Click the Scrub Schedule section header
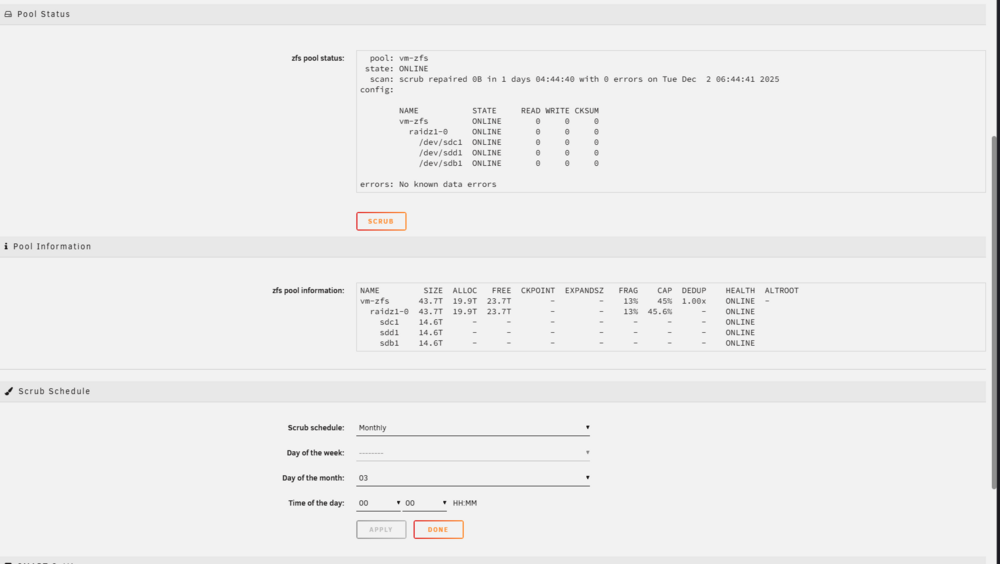The image size is (1000, 564). (x=493, y=391)
